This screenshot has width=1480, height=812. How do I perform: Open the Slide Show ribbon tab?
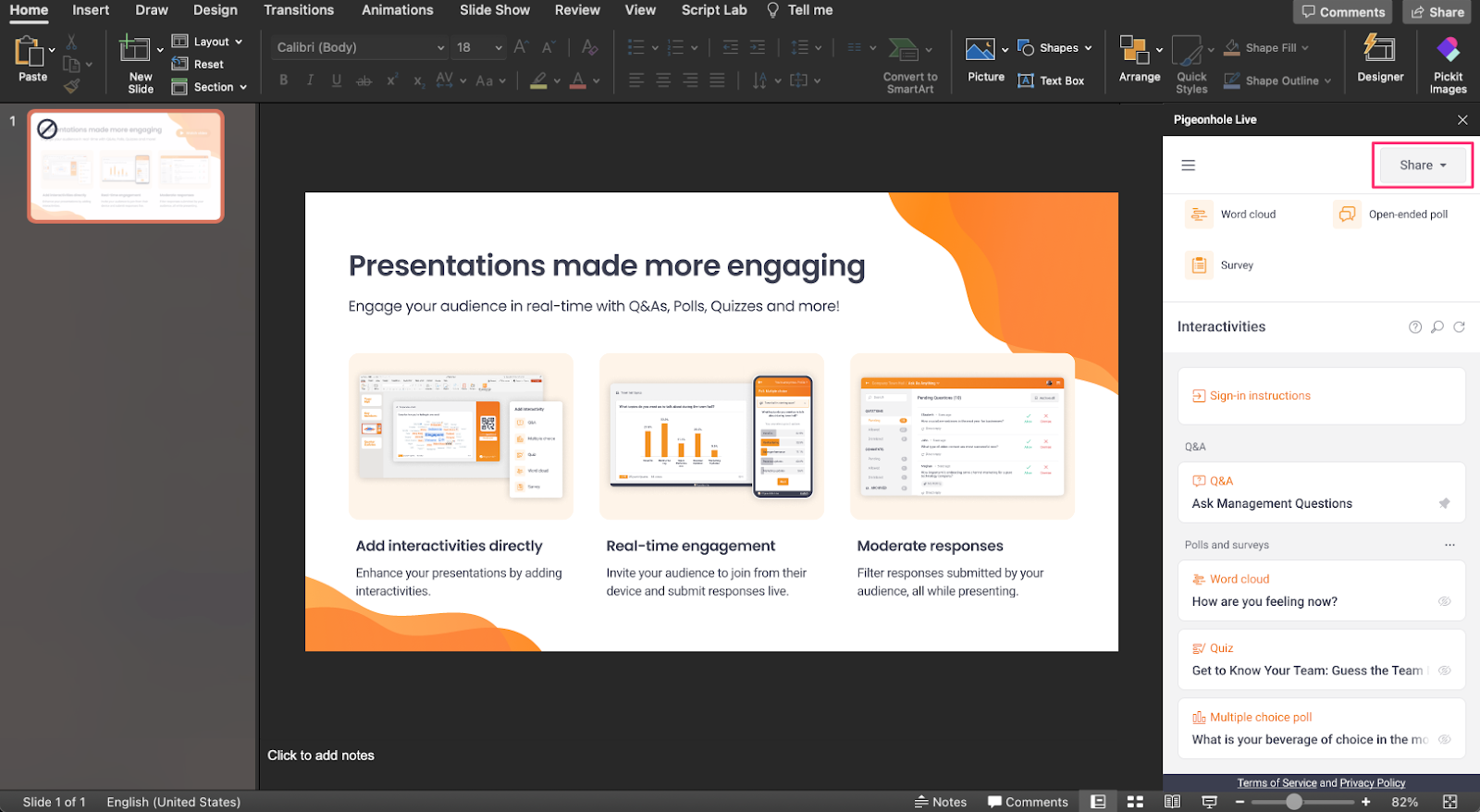[494, 10]
